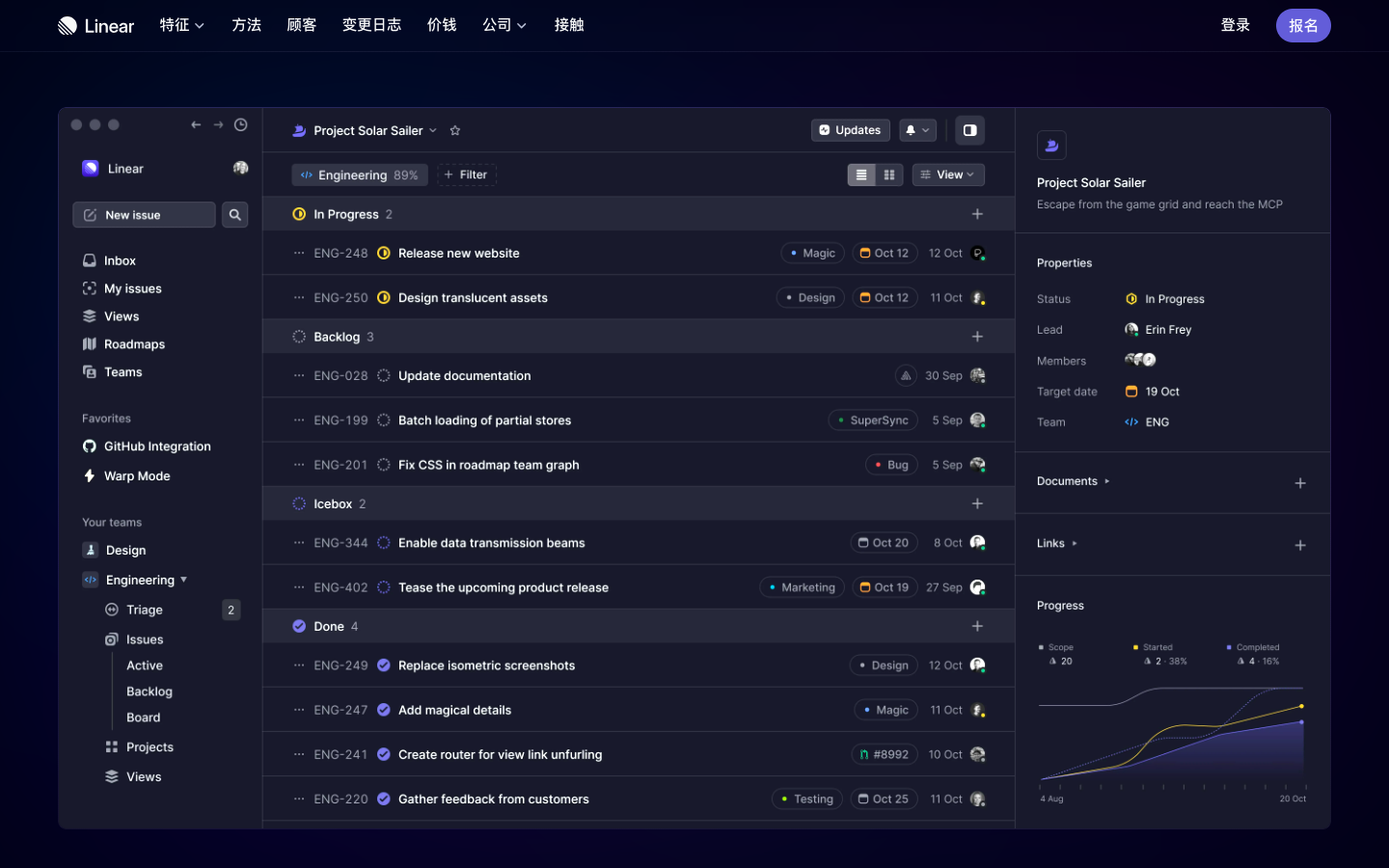Click the forward arrow in the sidebar header

tap(218, 124)
